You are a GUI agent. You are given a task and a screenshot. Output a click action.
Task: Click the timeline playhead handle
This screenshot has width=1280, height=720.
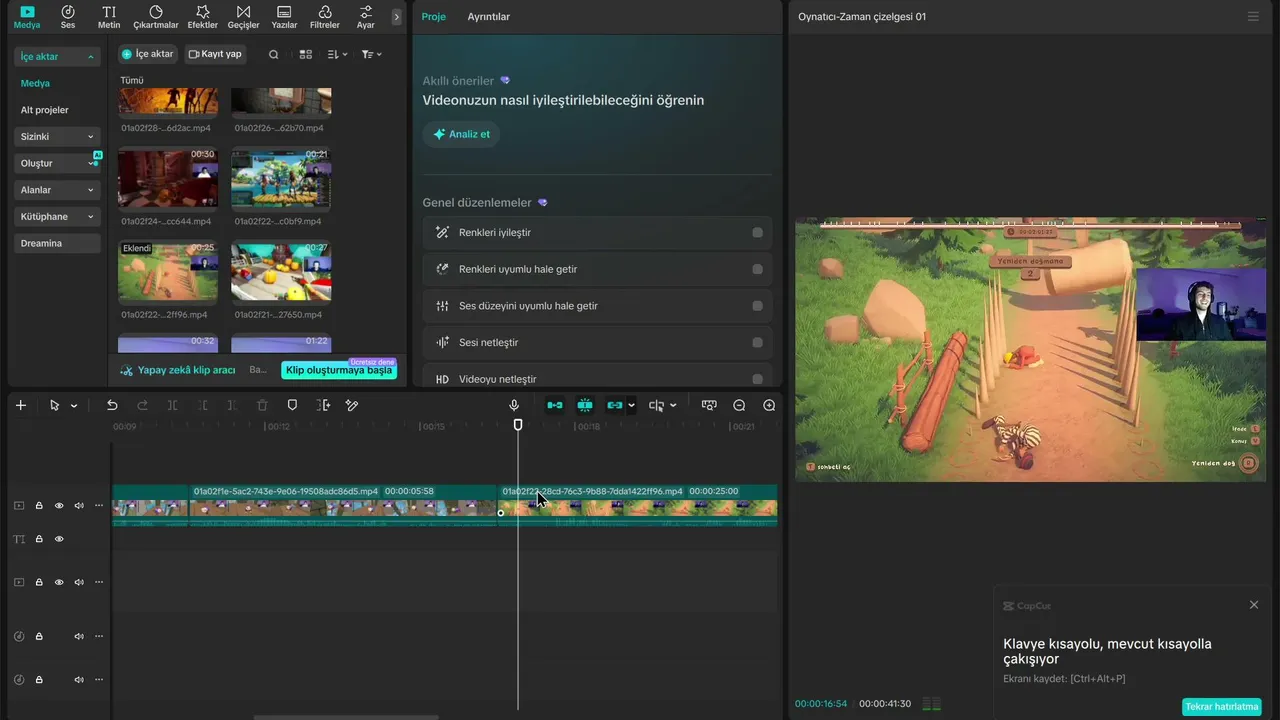tap(518, 425)
